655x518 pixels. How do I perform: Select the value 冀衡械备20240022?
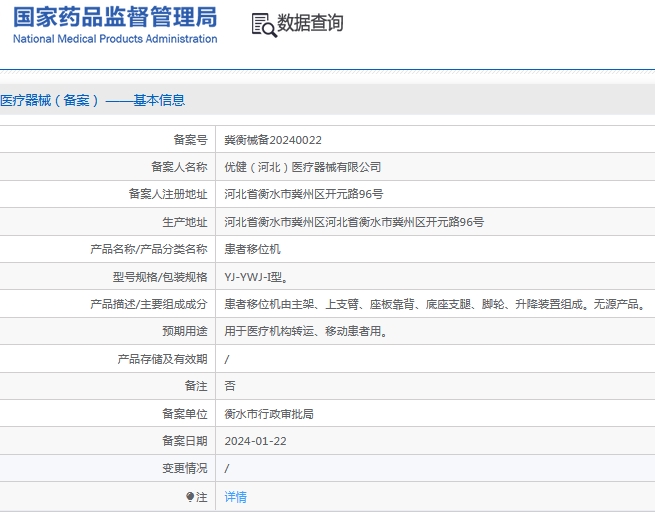pos(273,140)
